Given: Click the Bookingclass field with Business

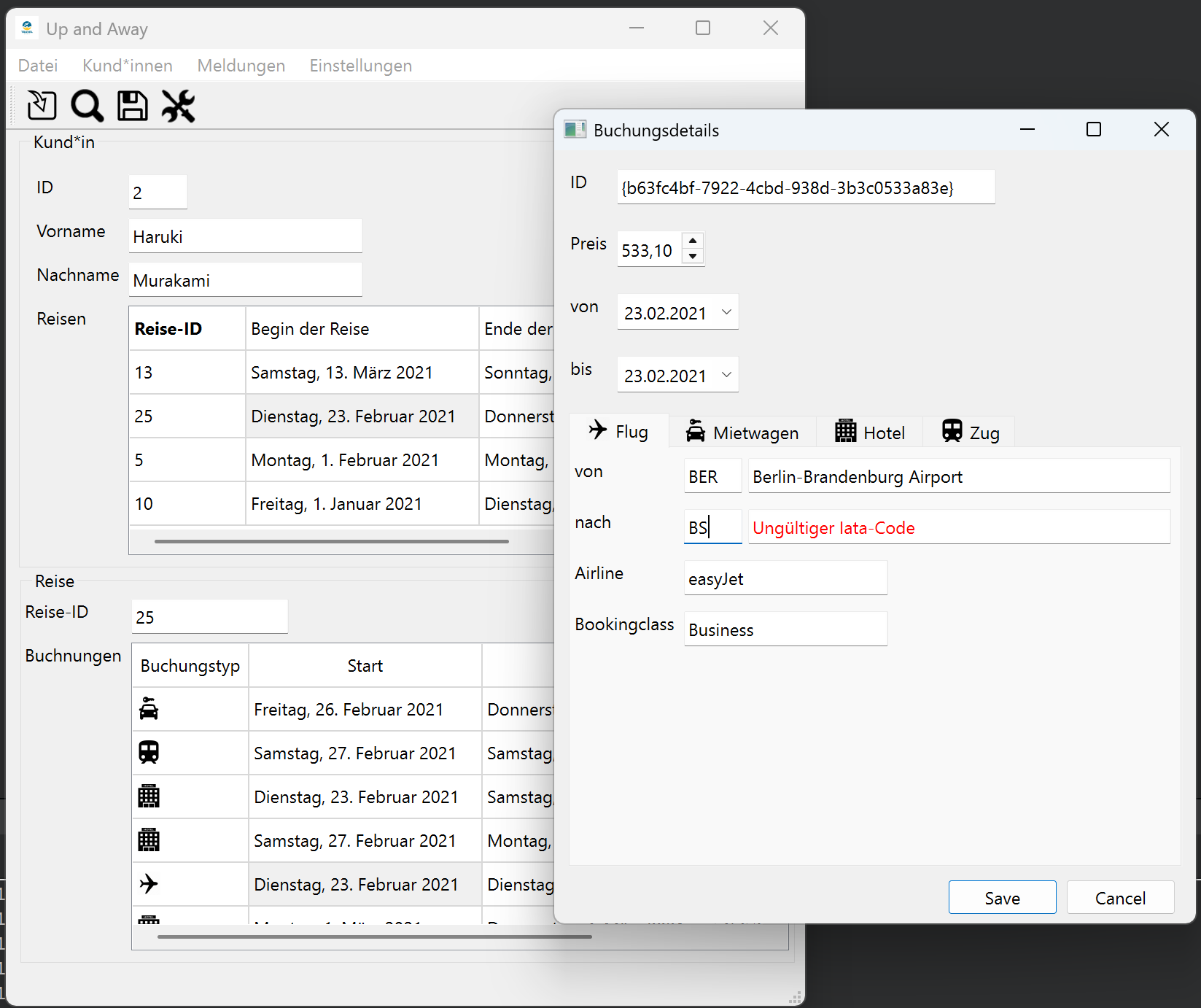Looking at the screenshot, I should pyautogui.click(x=785, y=629).
